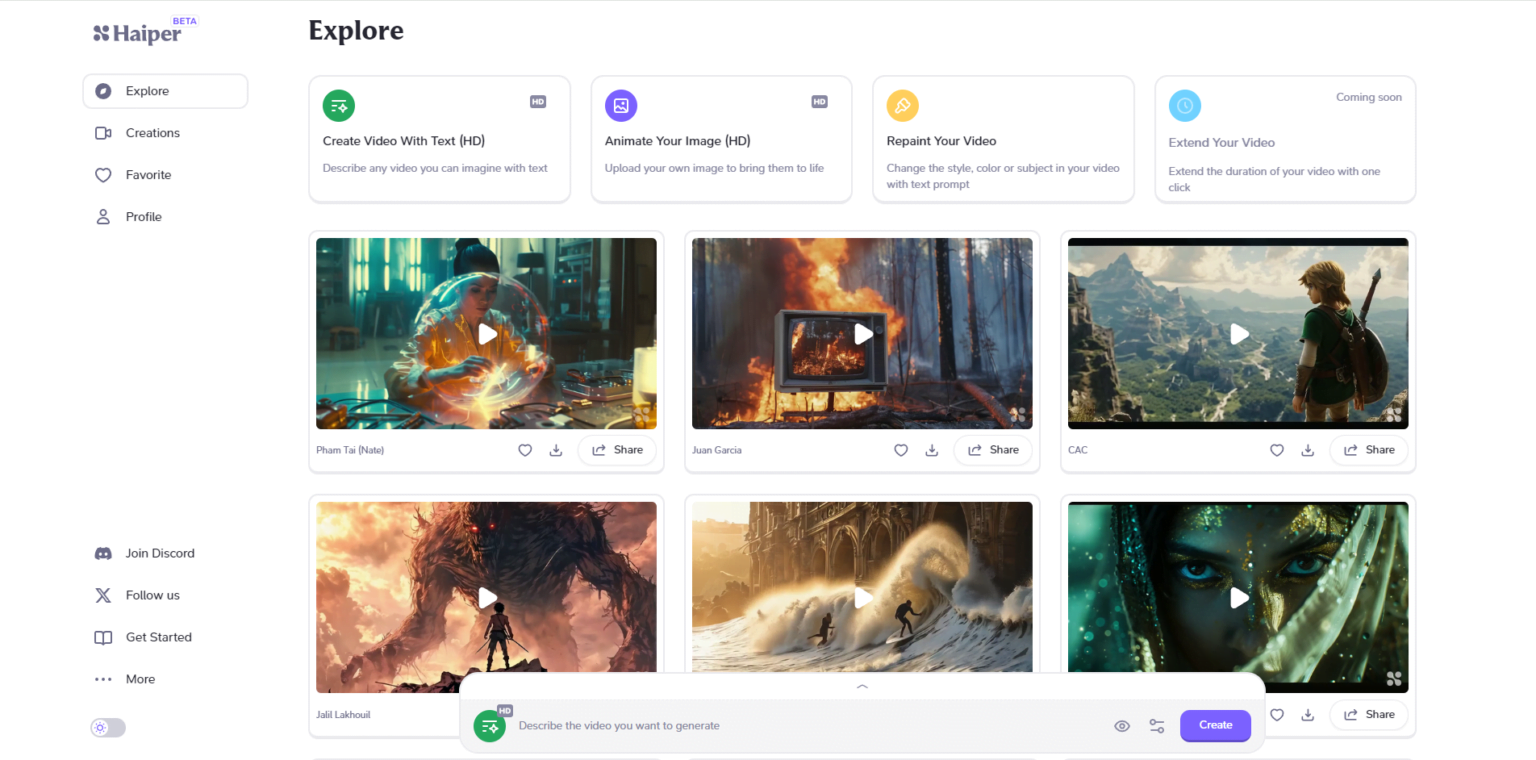1536x760 pixels.
Task: Click the Join Discord icon
Action: [x=103, y=553]
